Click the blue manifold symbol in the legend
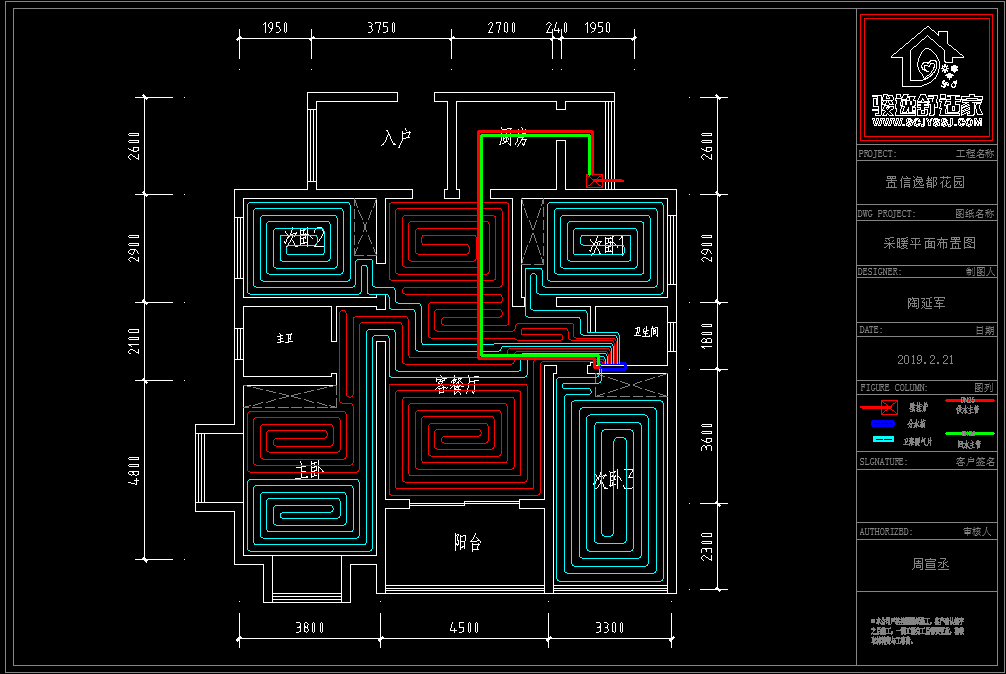This screenshot has width=1006, height=674. pos(884,424)
